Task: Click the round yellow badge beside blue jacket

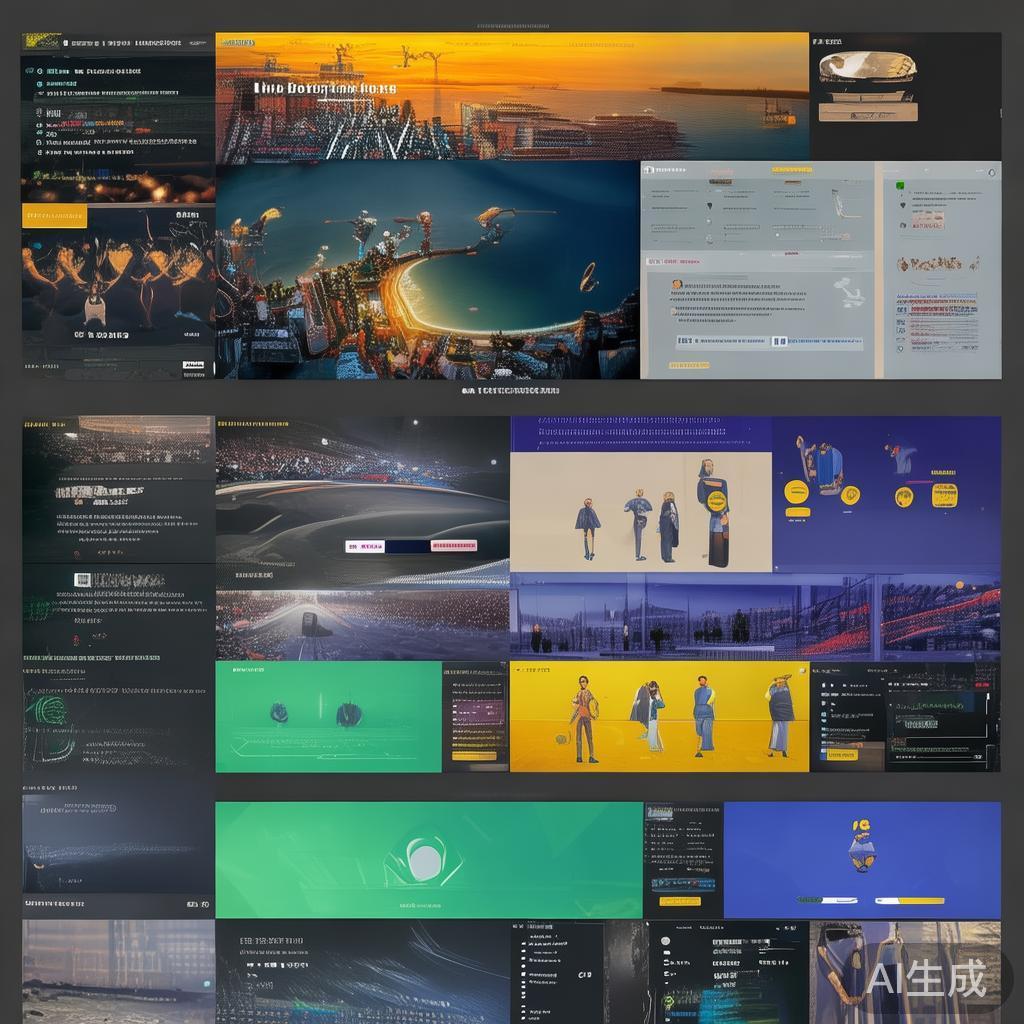Action: click(x=796, y=491)
